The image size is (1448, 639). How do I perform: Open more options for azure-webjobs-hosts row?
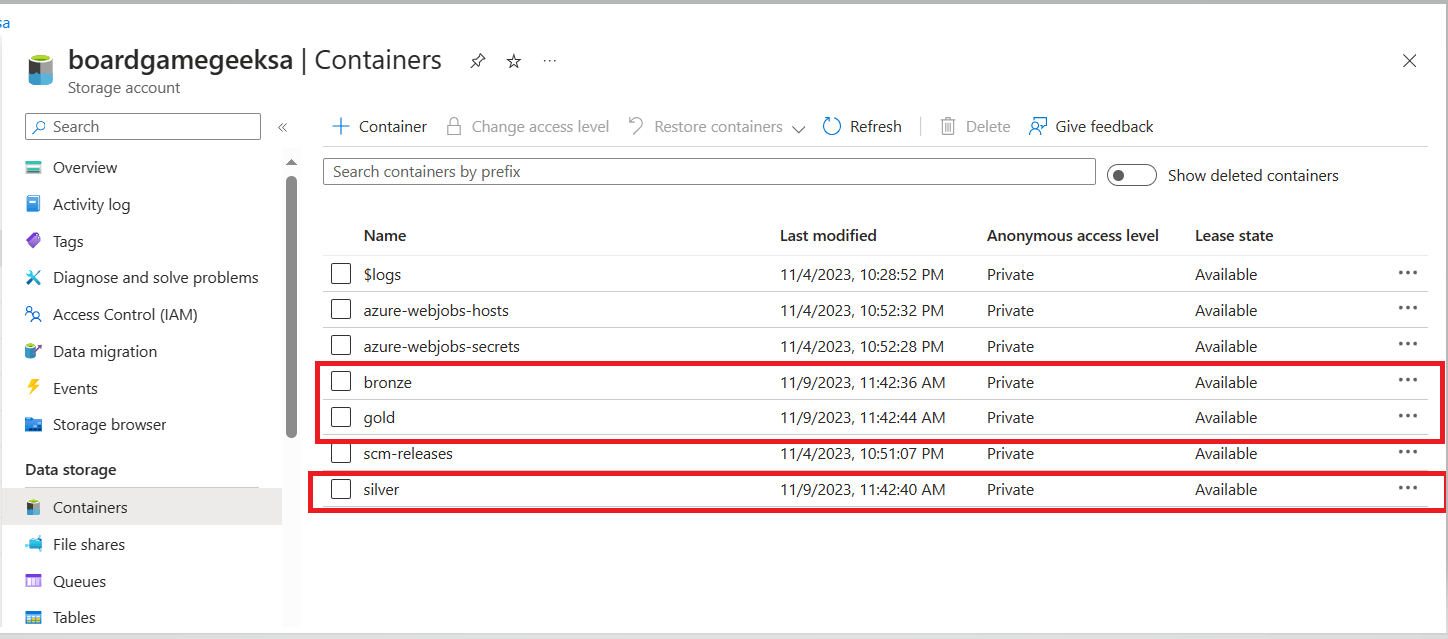click(1408, 308)
